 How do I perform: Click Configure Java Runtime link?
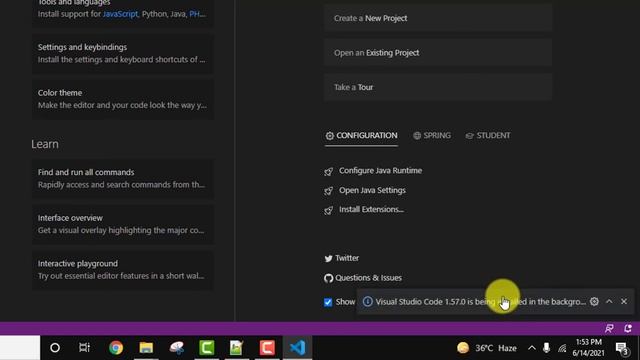coord(380,171)
